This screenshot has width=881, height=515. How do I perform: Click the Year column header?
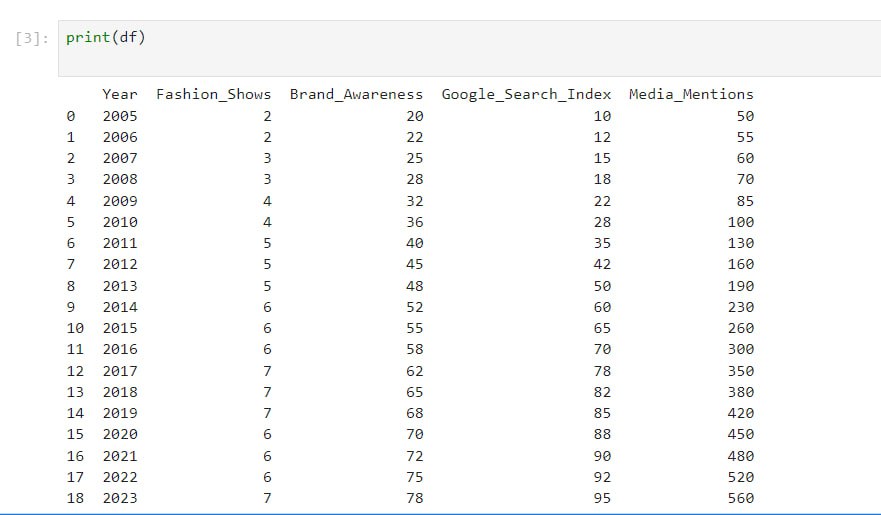tap(120, 94)
